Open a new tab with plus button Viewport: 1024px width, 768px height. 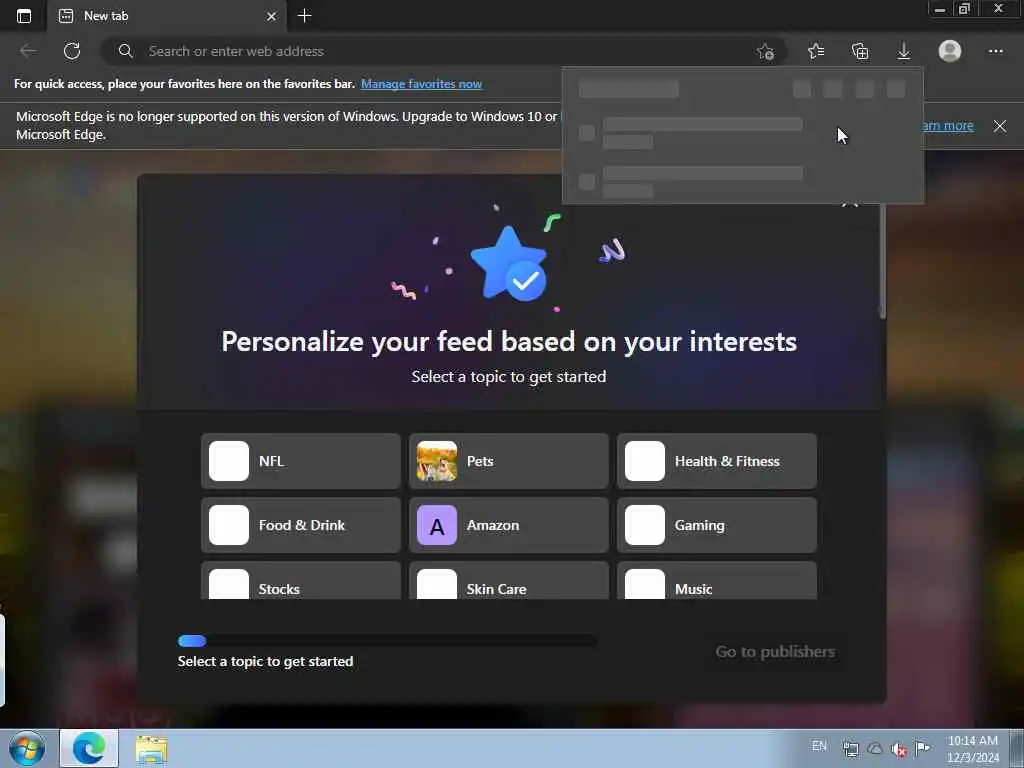click(x=304, y=16)
